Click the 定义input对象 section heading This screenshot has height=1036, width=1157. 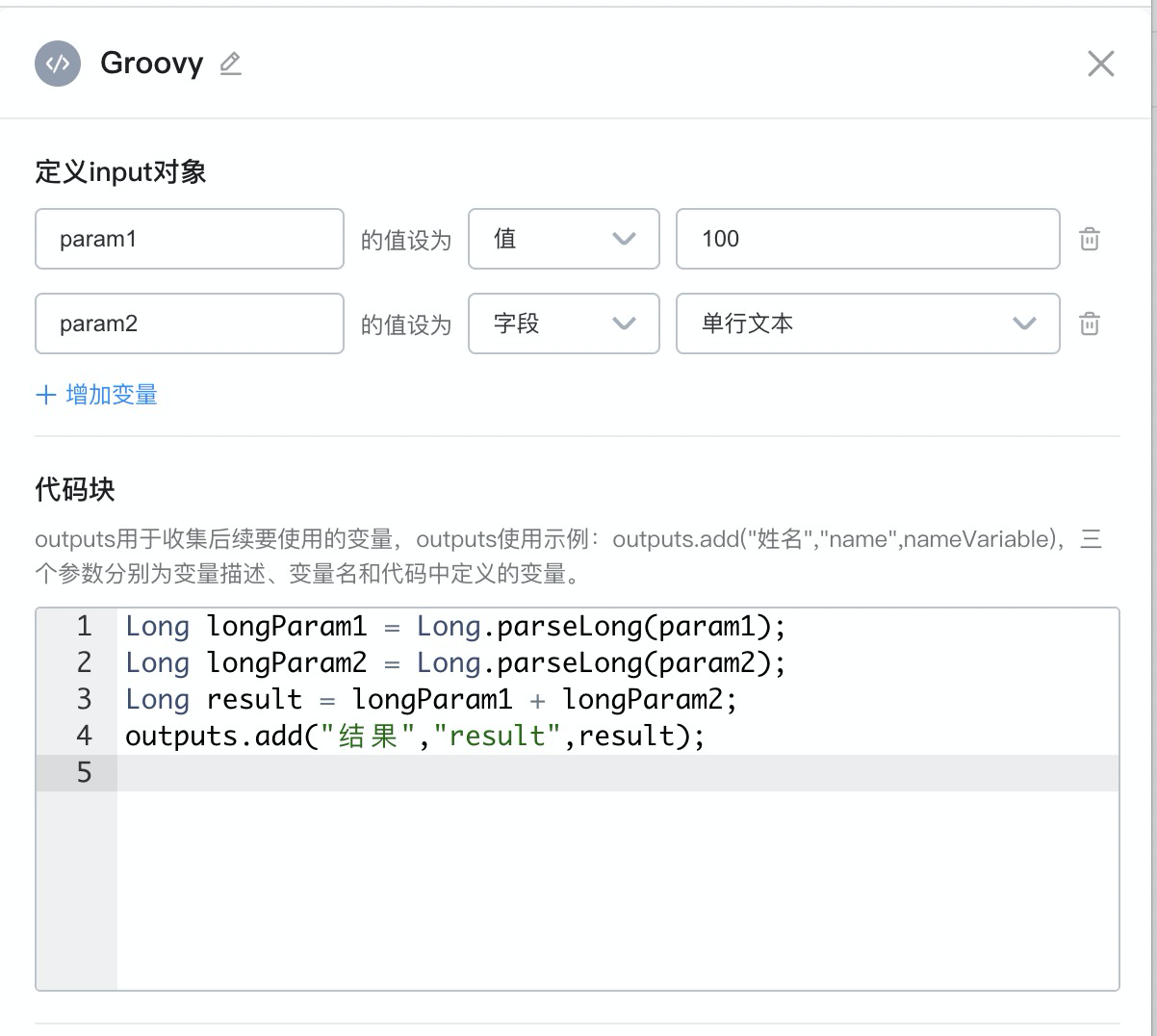(x=121, y=172)
